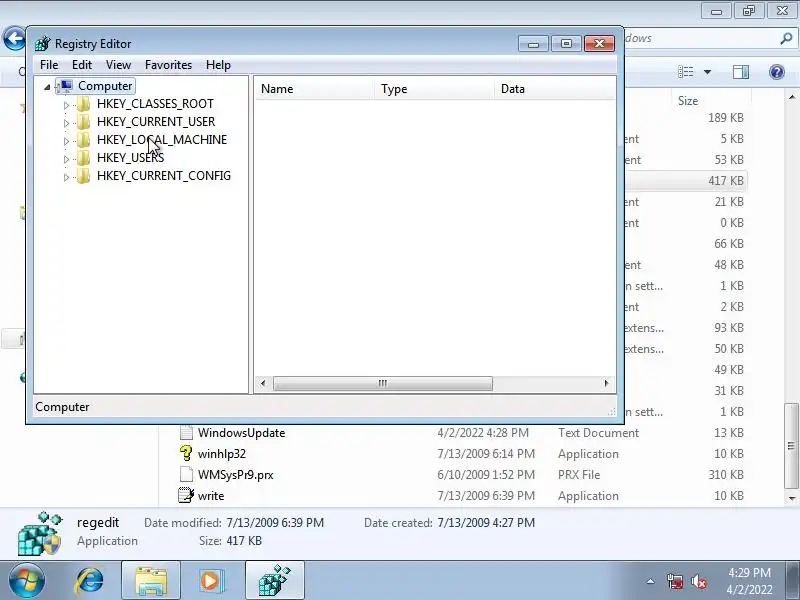This screenshot has width=800, height=600.
Task: Open Internet Explorer from the taskbar
Action: (x=90, y=581)
